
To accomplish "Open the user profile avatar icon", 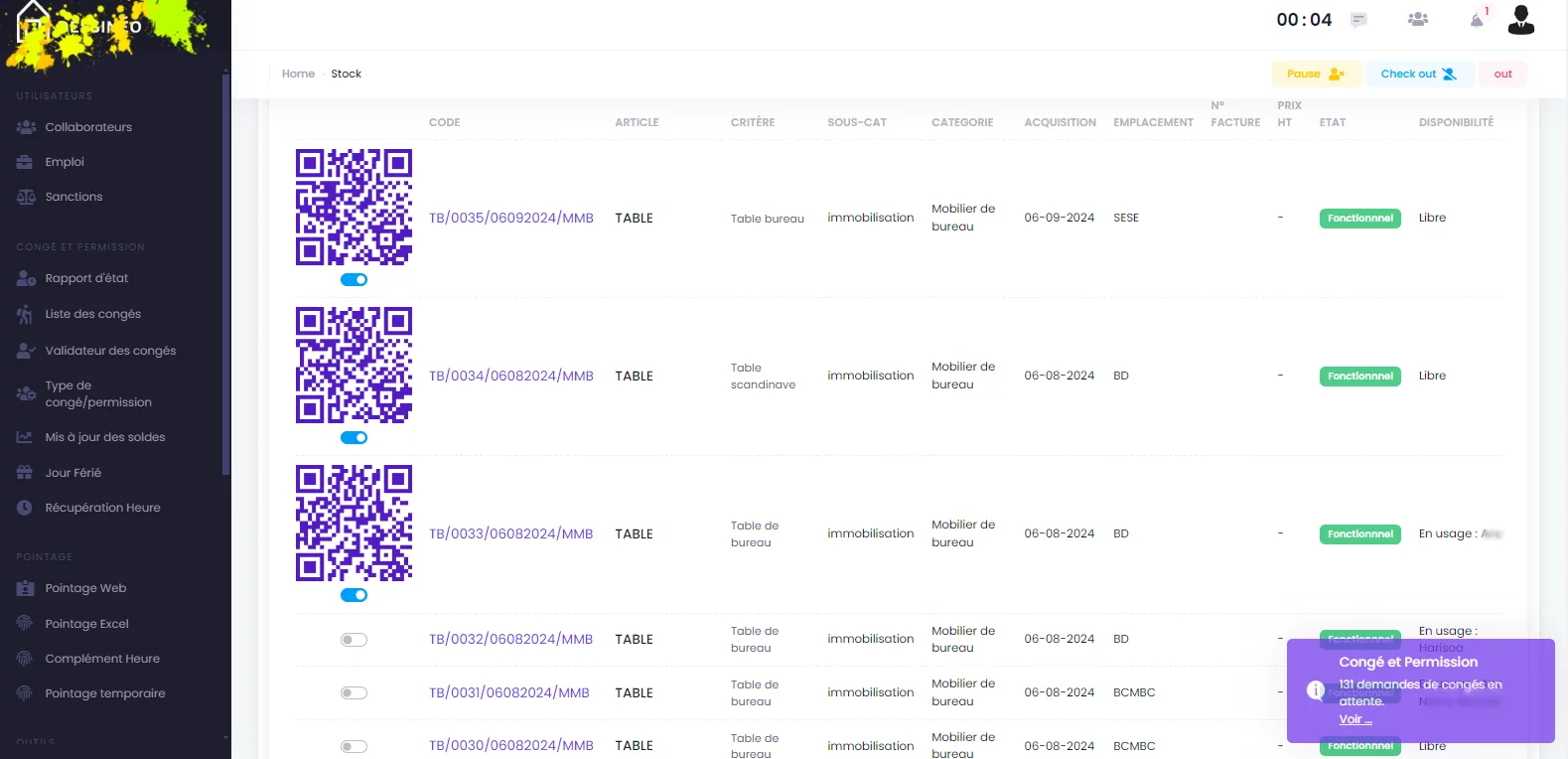I will click(x=1521, y=20).
